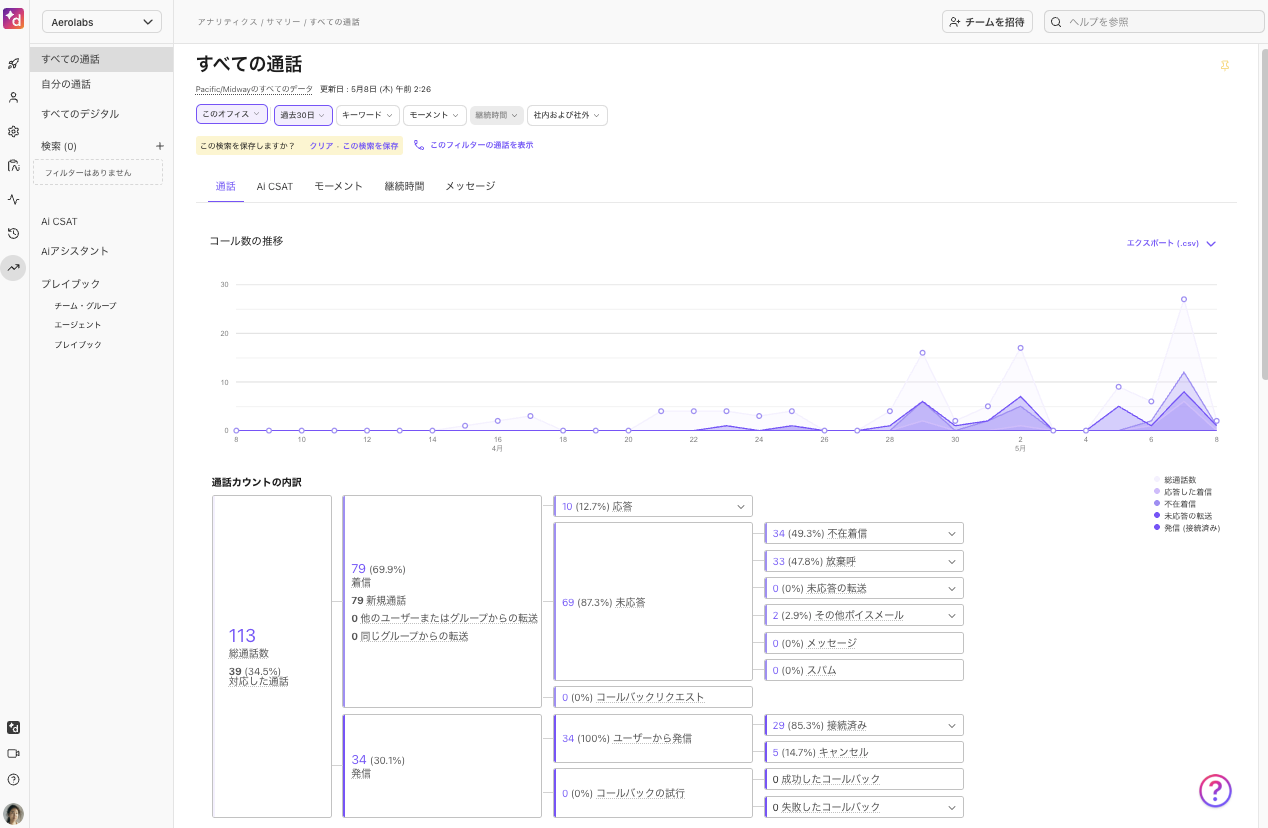Viewport: 1268px width, 828px height.
Task: Click the search magnifier icon in help field
Action: point(1056,21)
